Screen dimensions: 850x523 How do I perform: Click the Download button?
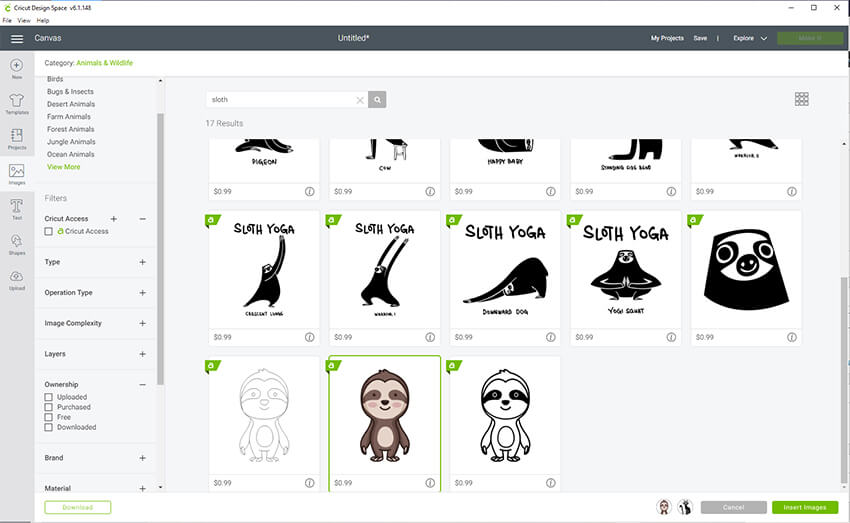pyautogui.click(x=78, y=507)
